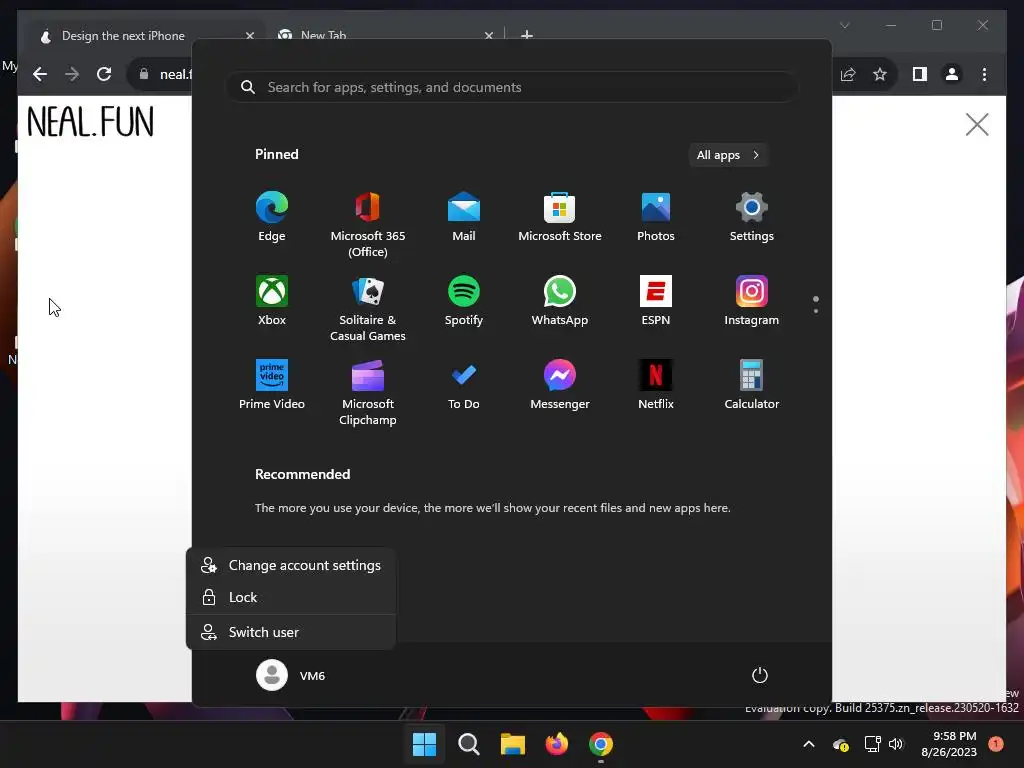Launch the ESPN app

(x=656, y=300)
